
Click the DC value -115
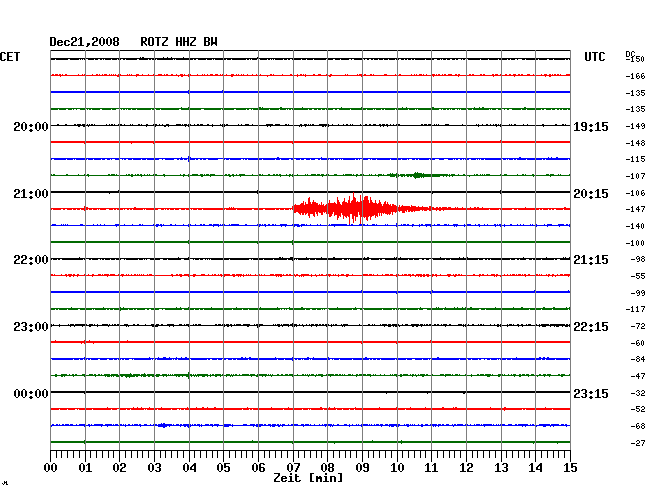coord(635,159)
